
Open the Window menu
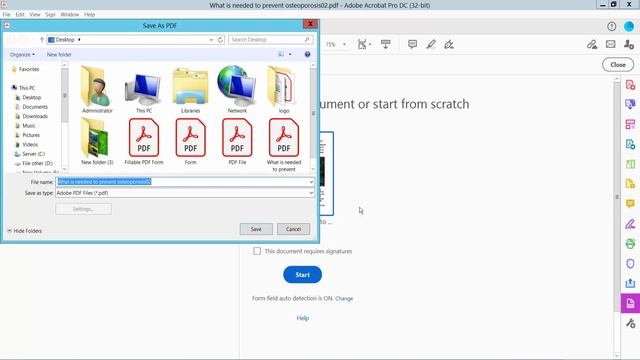pyautogui.click(x=70, y=14)
